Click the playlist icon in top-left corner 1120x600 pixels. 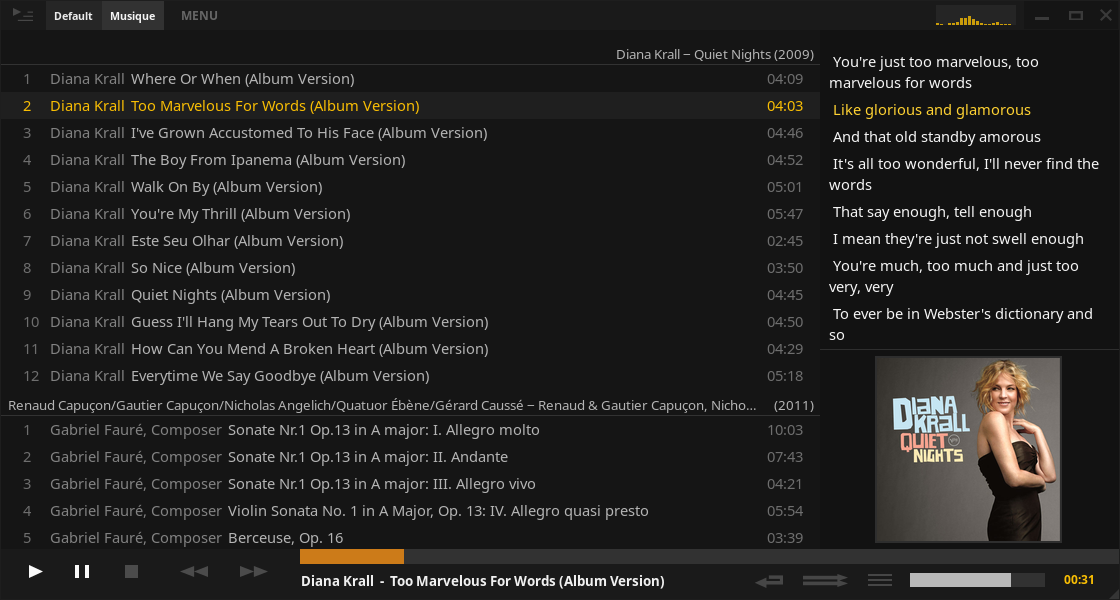coord(22,15)
